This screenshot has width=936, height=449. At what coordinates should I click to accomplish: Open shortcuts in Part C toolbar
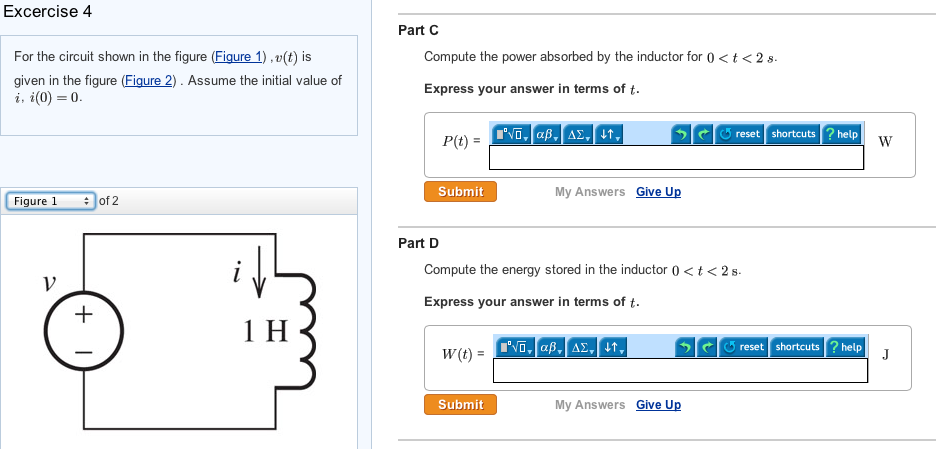793,134
